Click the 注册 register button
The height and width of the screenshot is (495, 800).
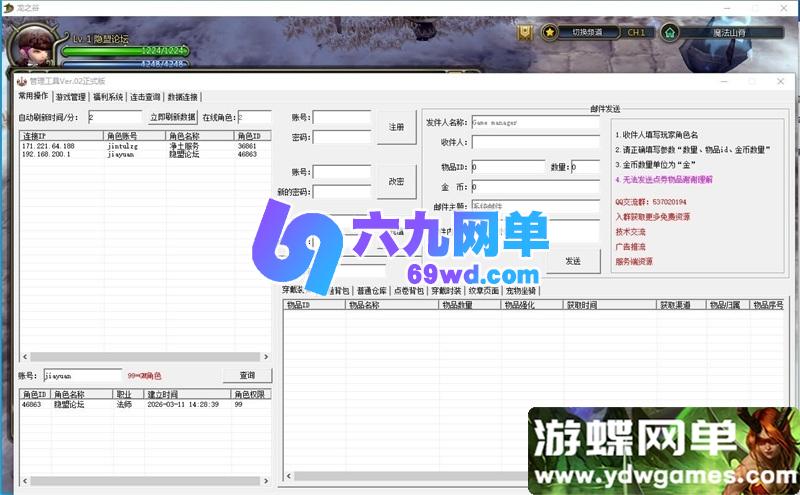point(396,127)
